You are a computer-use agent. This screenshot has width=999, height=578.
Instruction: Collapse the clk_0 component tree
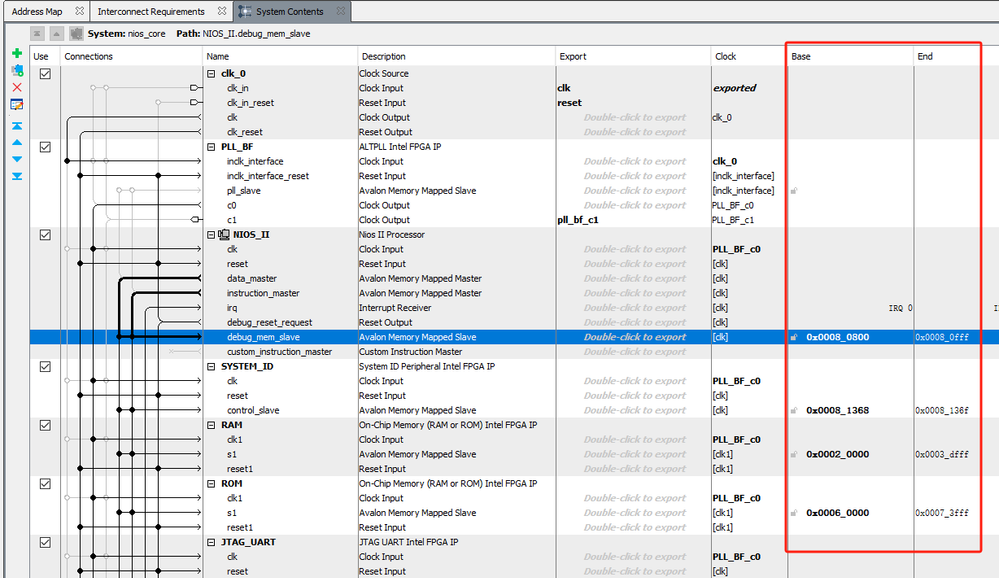(211, 73)
